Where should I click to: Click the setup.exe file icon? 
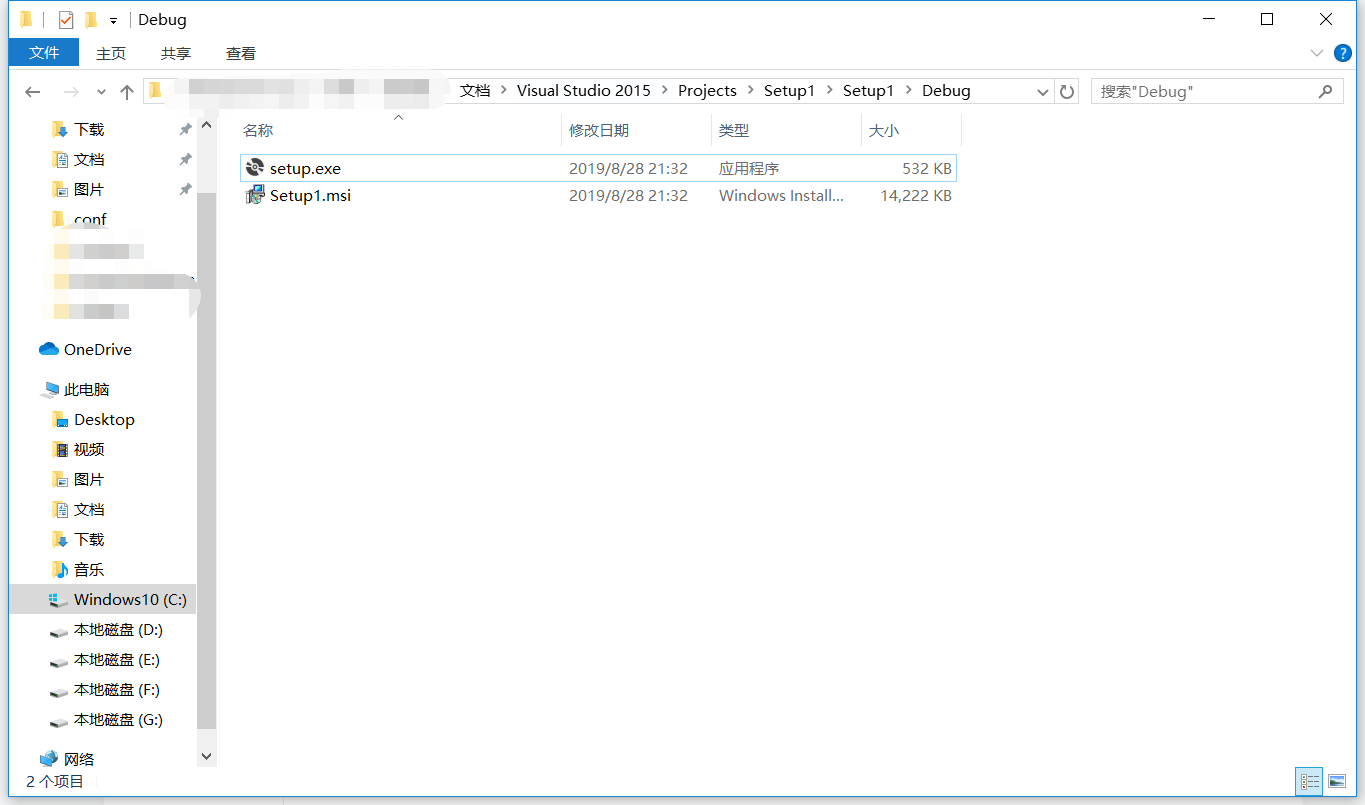[254, 168]
